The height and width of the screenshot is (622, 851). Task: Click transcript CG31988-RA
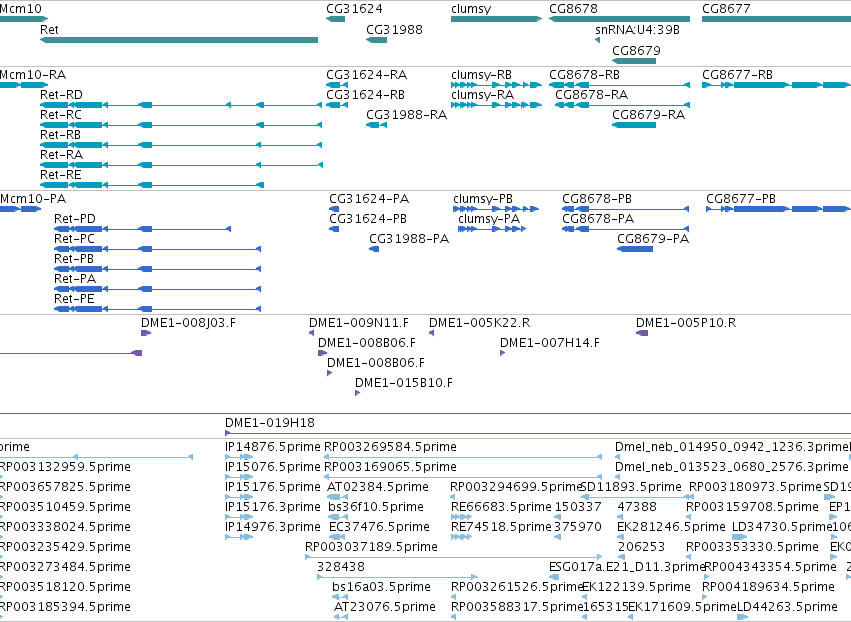pyautogui.click(x=377, y=125)
